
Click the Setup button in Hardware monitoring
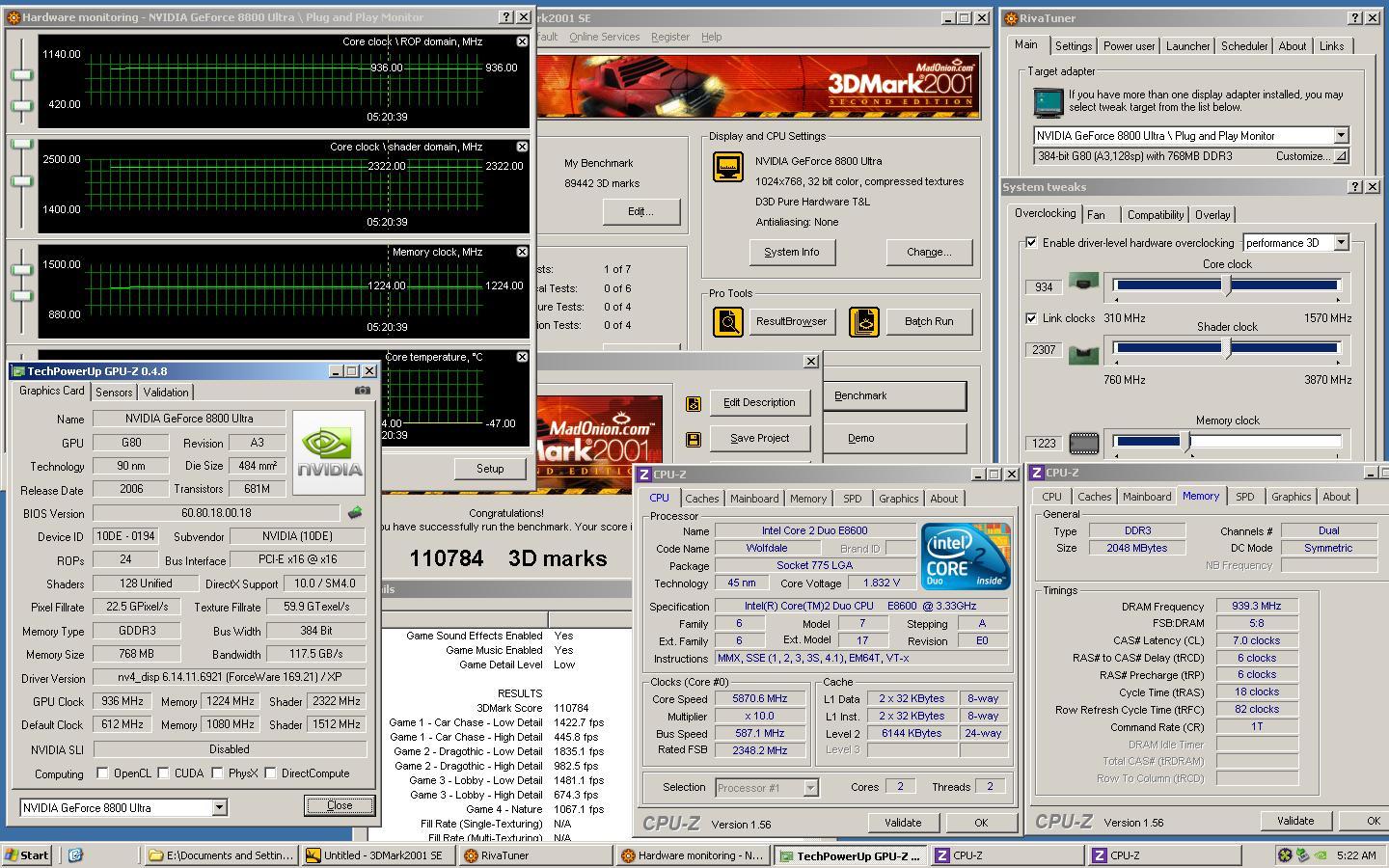coord(490,469)
